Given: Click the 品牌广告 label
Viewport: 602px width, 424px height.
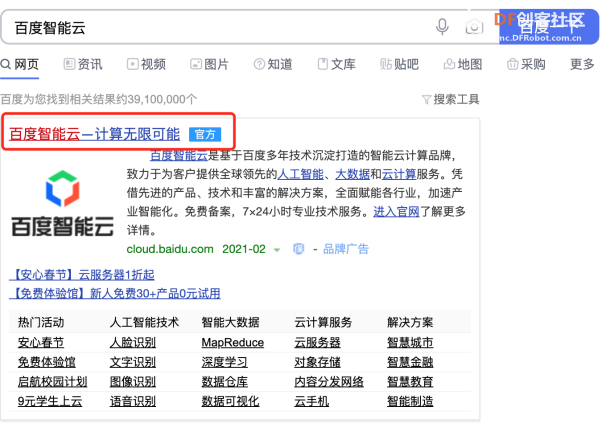Looking at the screenshot, I should [x=346, y=249].
